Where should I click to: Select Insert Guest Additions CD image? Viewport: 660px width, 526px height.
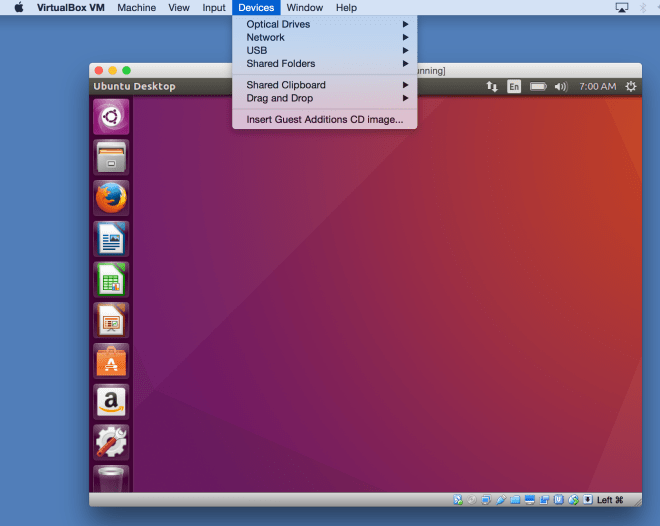coord(324,120)
